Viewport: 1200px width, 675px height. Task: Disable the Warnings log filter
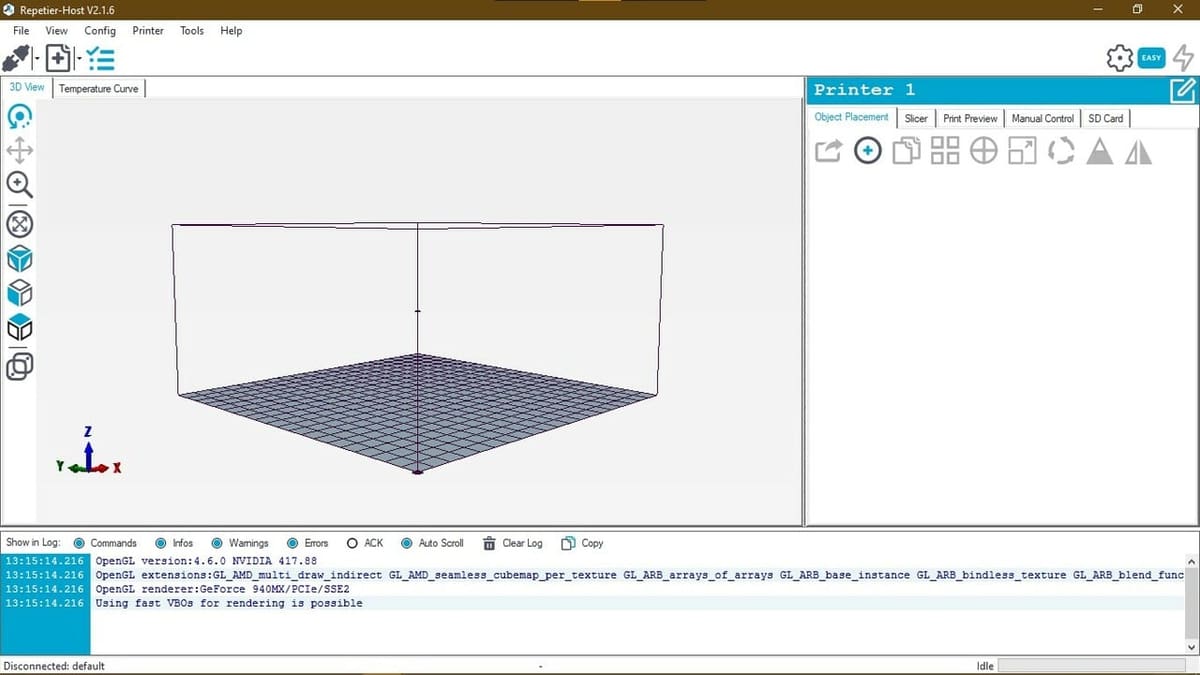tap(239, 543)
